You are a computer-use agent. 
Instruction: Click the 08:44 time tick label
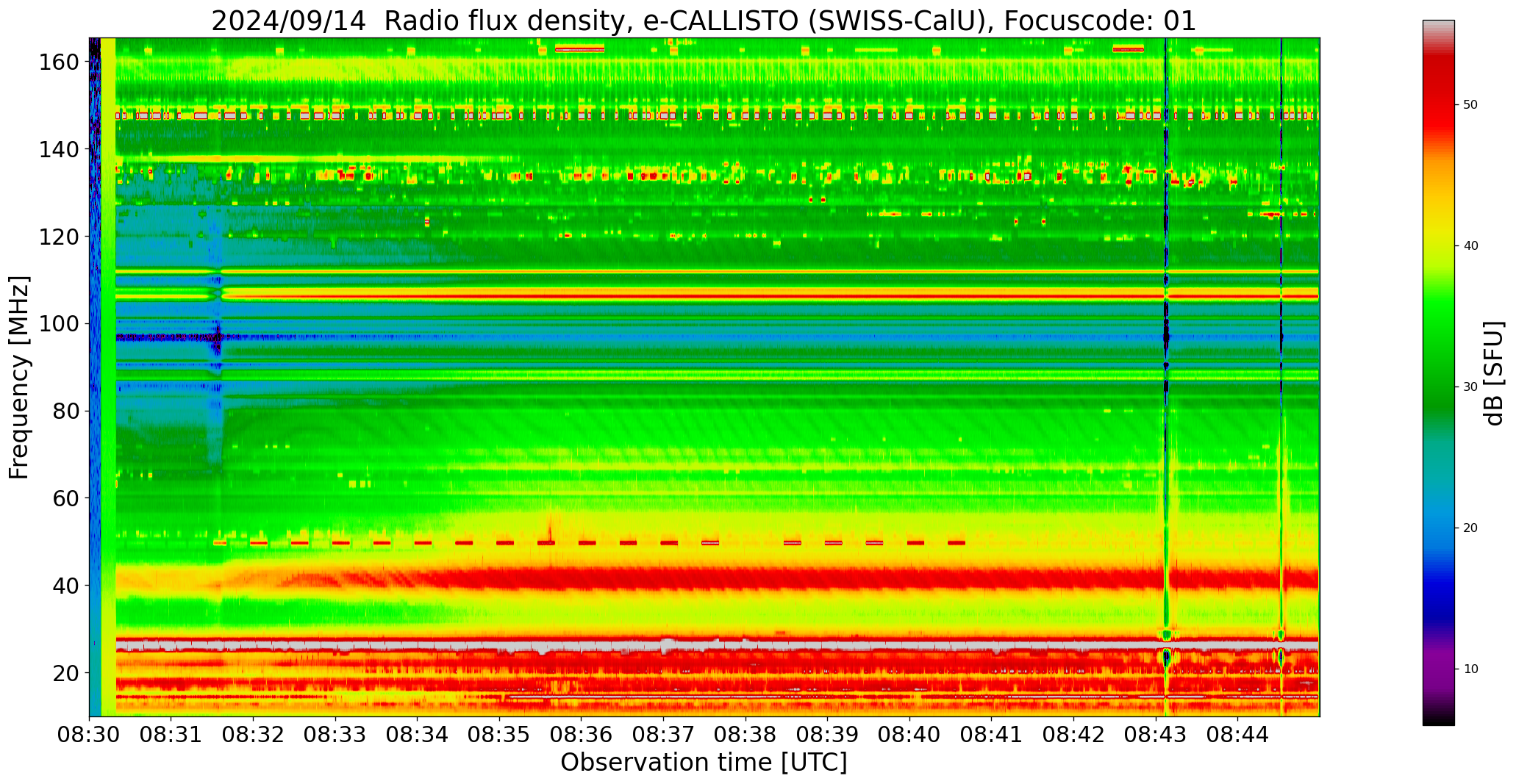pos(1237,734)
